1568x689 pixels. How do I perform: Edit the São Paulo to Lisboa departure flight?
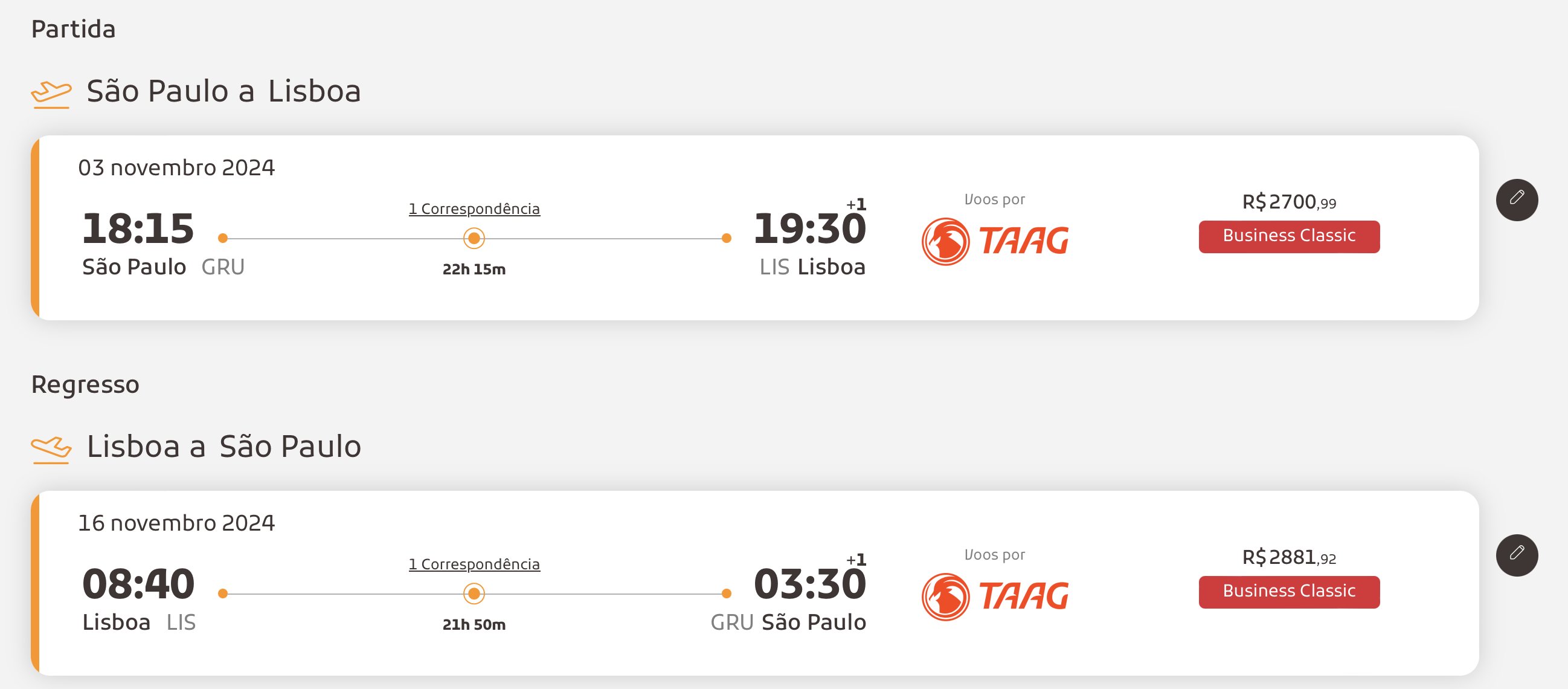point(1516,200)
